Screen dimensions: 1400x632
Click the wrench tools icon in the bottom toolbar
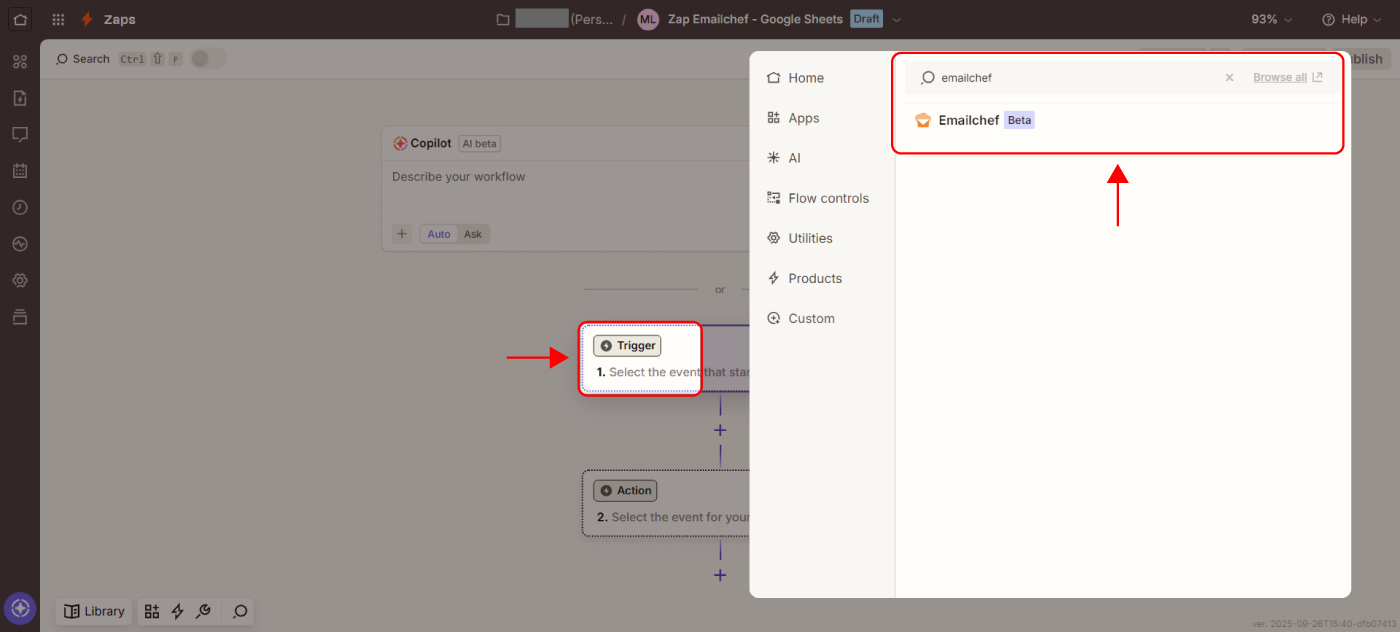[x=203, y=611]
